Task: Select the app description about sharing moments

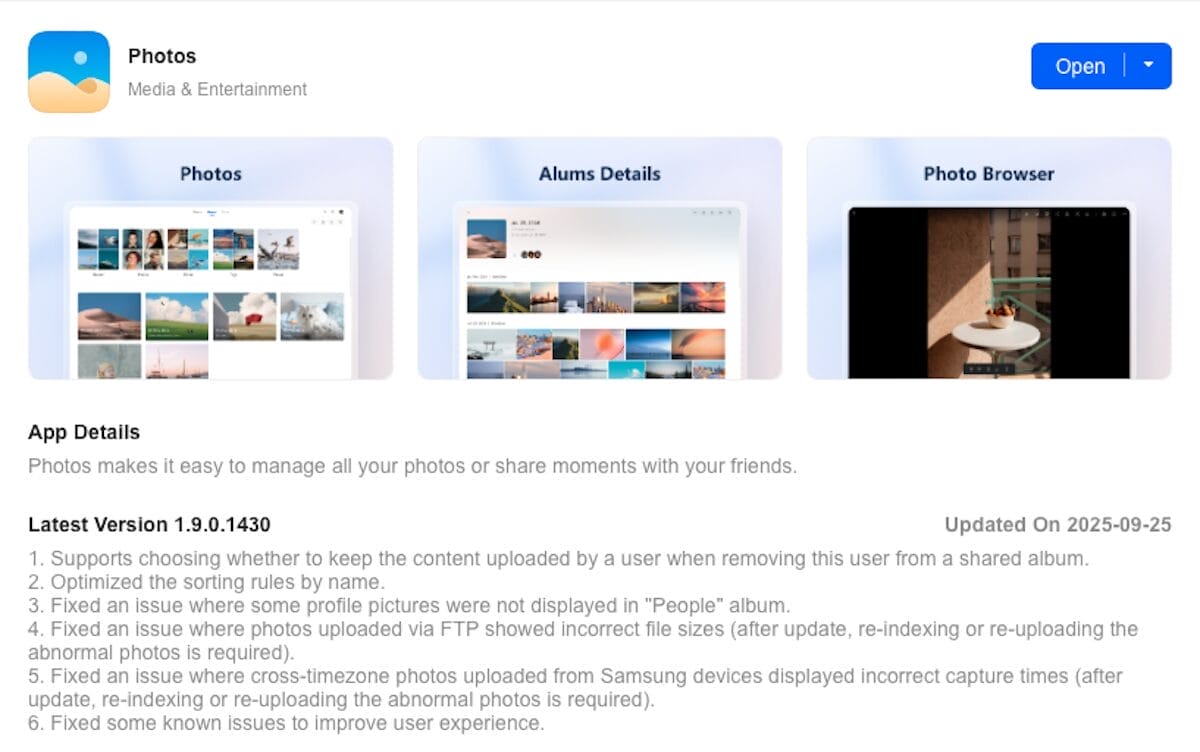Action: click(412, 466)
